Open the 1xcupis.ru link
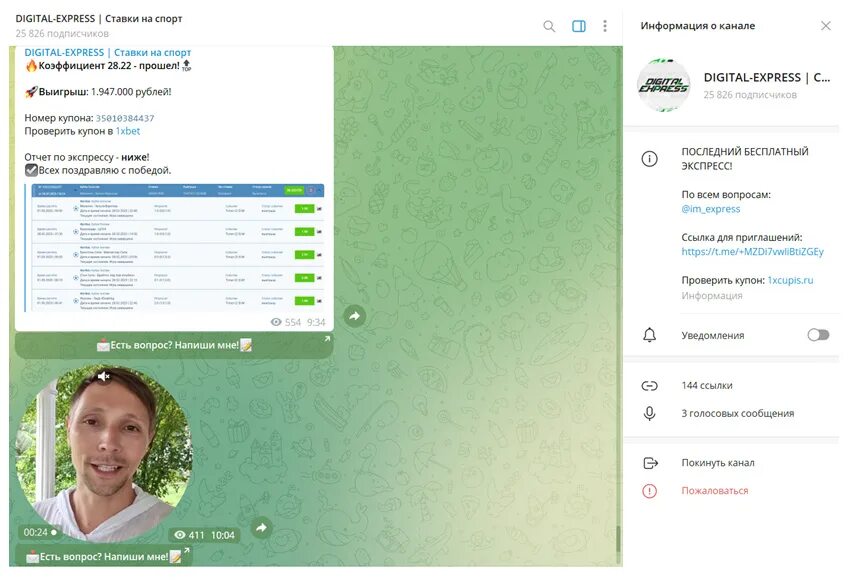 tap(790, 280)
